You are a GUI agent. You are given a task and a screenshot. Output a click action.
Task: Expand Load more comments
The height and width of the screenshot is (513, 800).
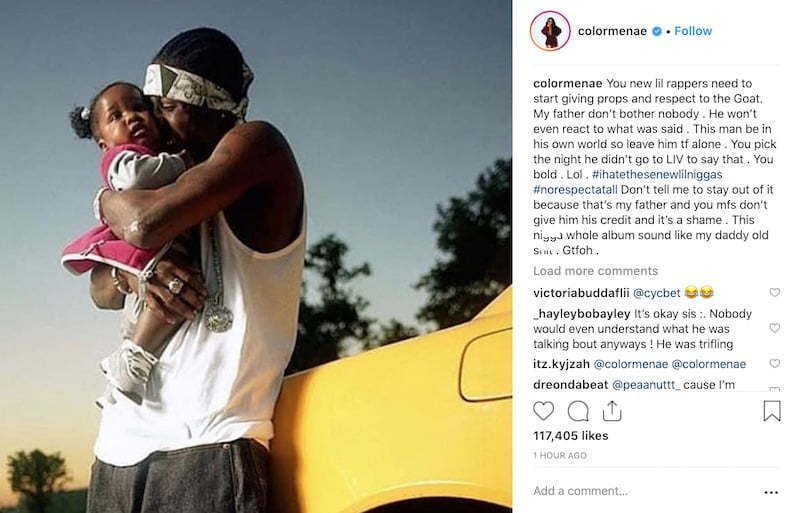click(595, 271)
